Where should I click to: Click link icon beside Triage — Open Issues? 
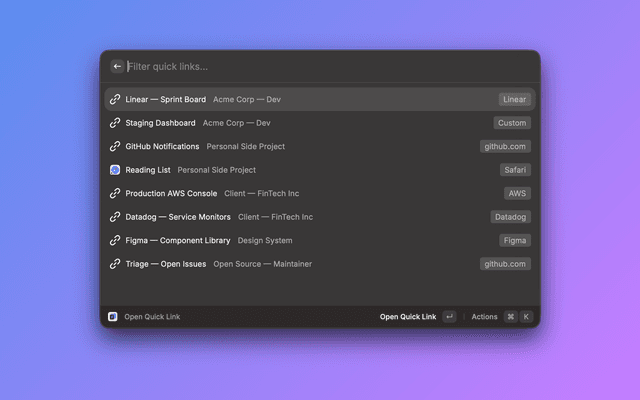click(115, 264)
